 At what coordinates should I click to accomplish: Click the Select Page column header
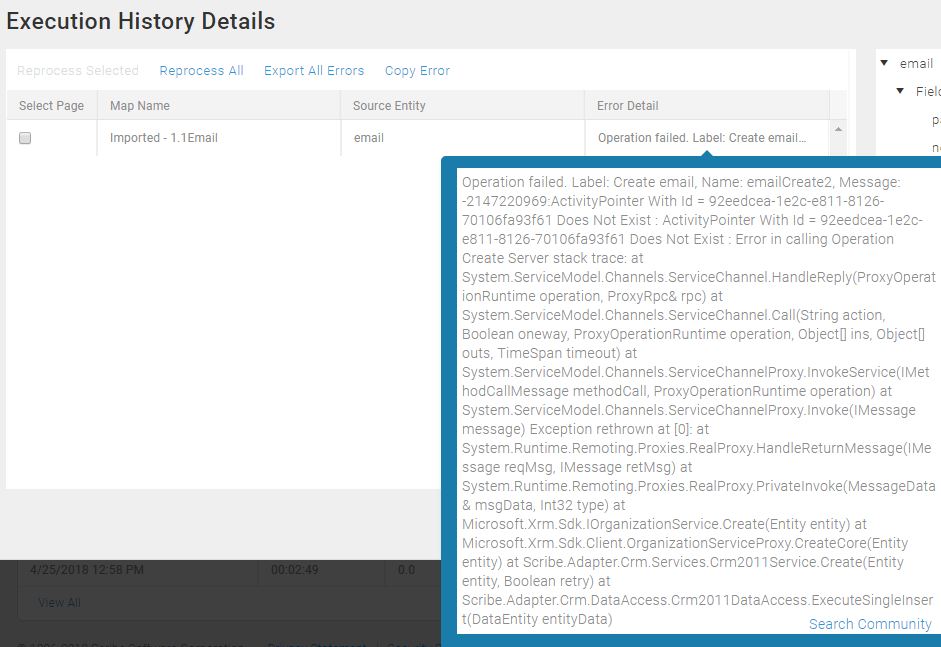pyautogui.click(x=51, y=106)
